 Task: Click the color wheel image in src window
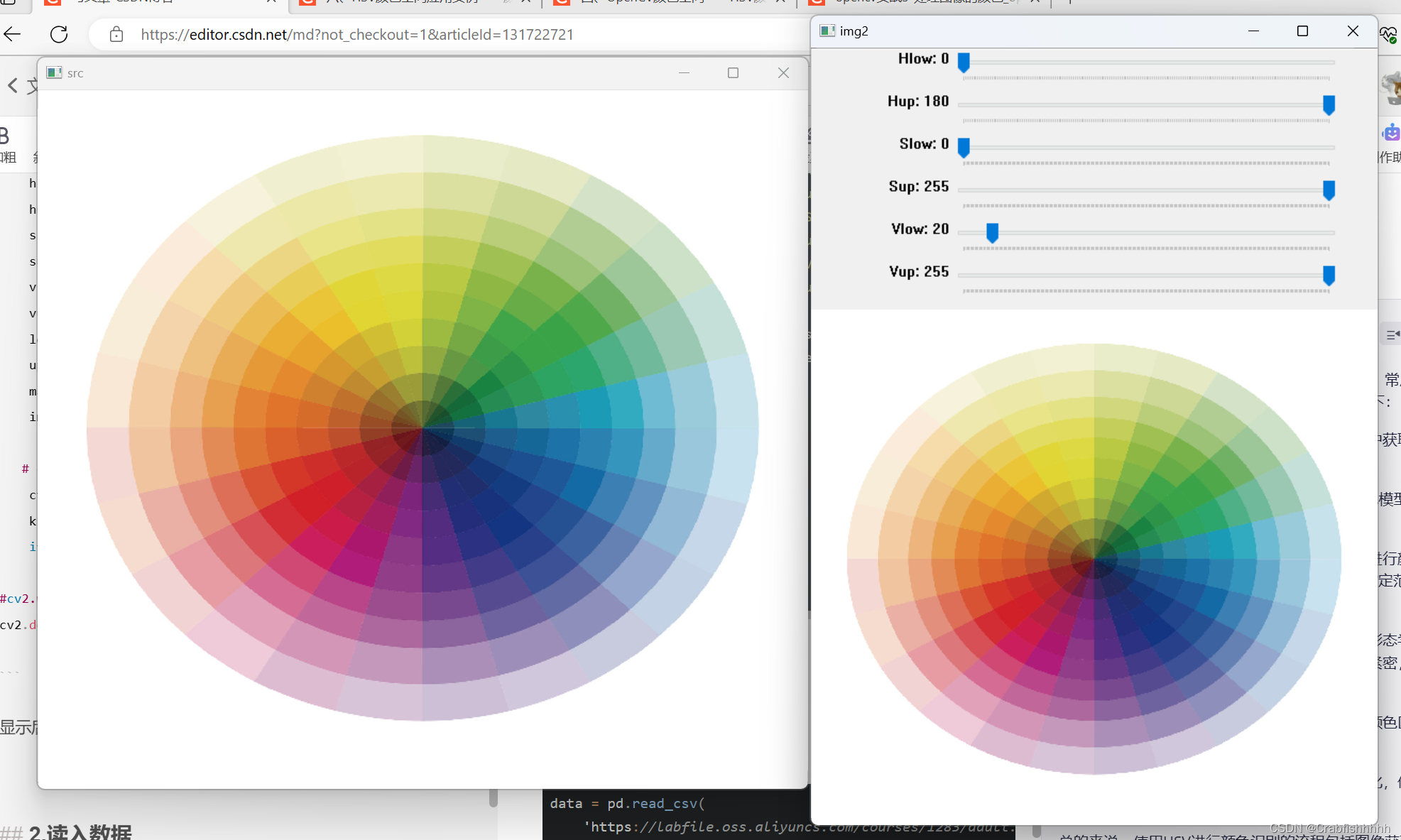tap(423, 427)
